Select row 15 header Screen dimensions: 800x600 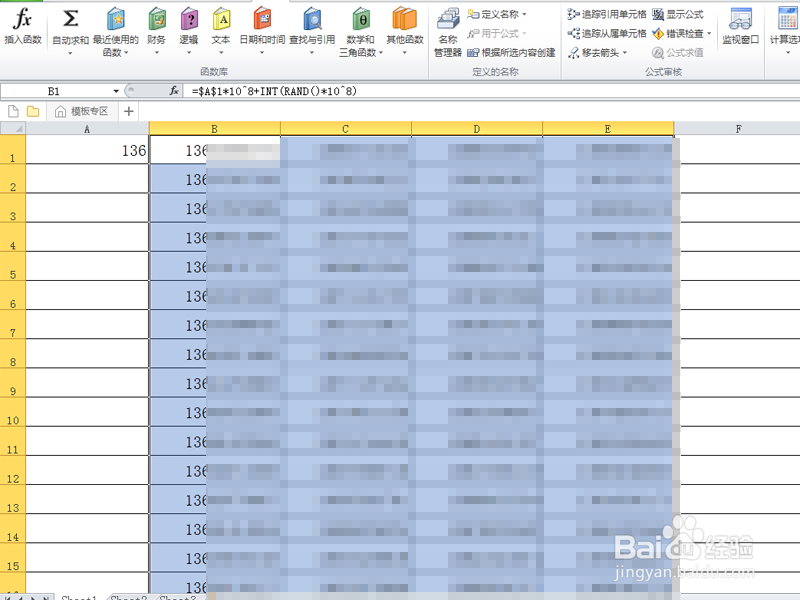pyautogui.click(x=13, y=558)
